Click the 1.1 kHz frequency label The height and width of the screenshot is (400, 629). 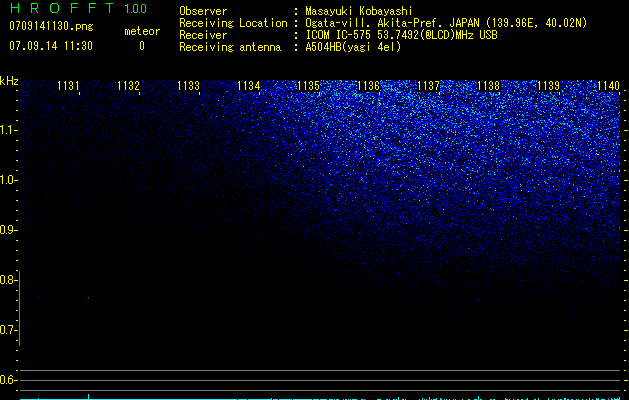point(7,130)
